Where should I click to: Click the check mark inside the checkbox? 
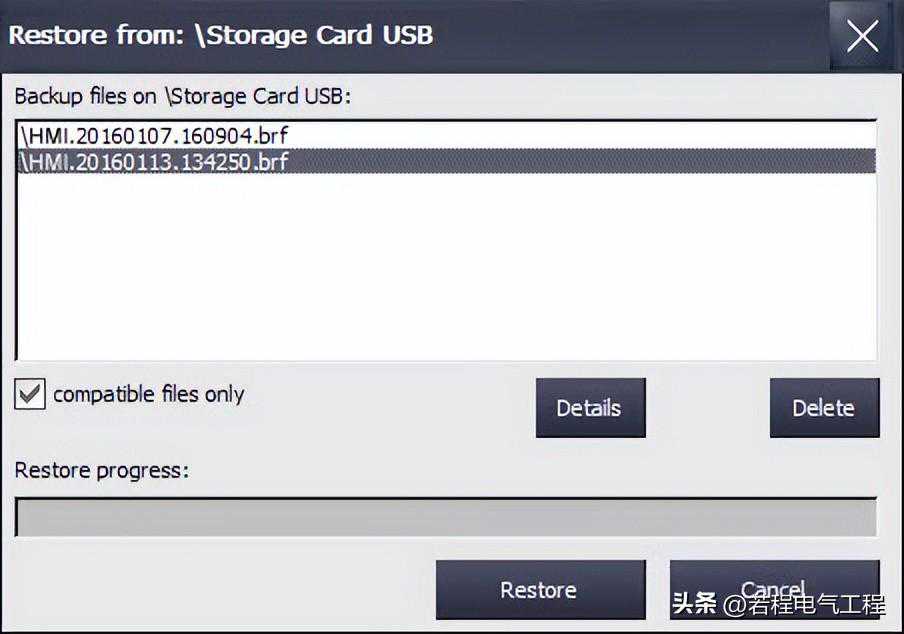[29, 394]
